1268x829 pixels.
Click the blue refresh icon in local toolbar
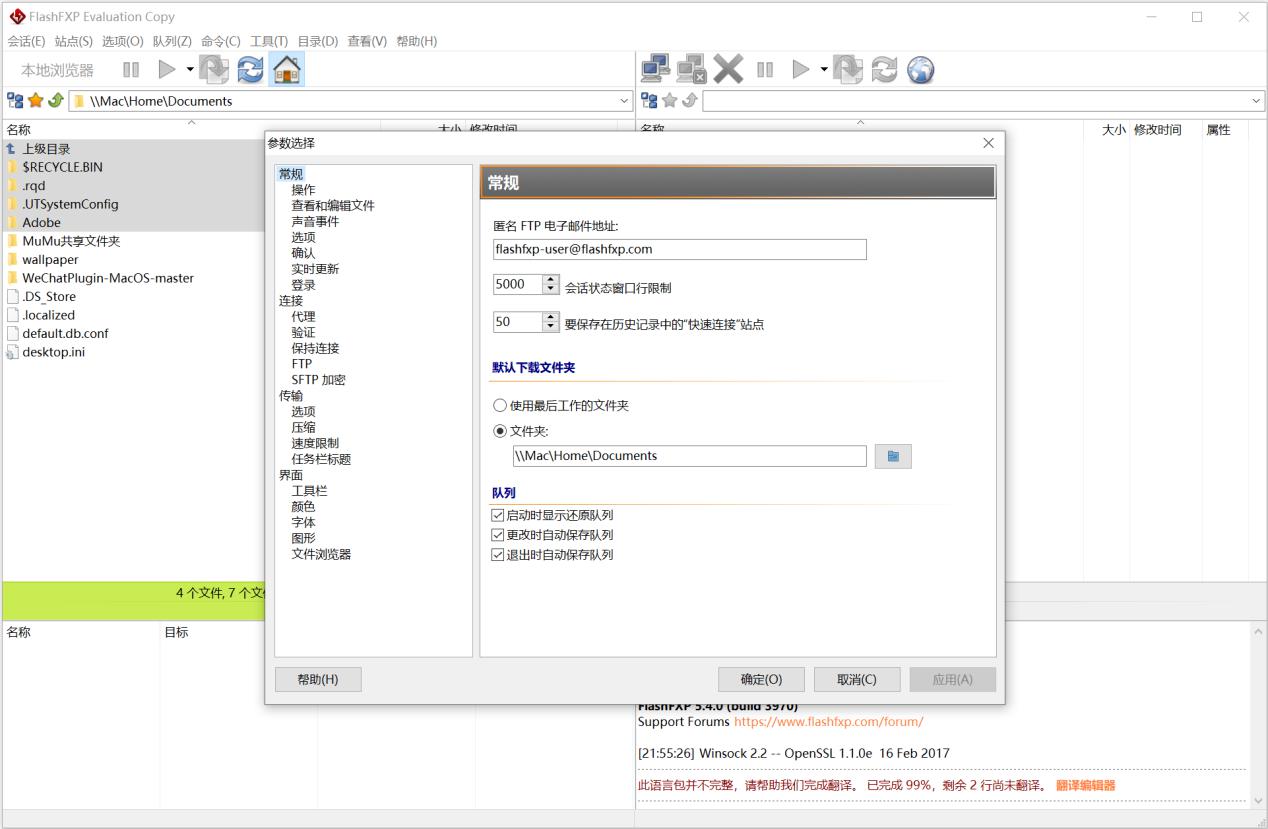tap(250, 69)
